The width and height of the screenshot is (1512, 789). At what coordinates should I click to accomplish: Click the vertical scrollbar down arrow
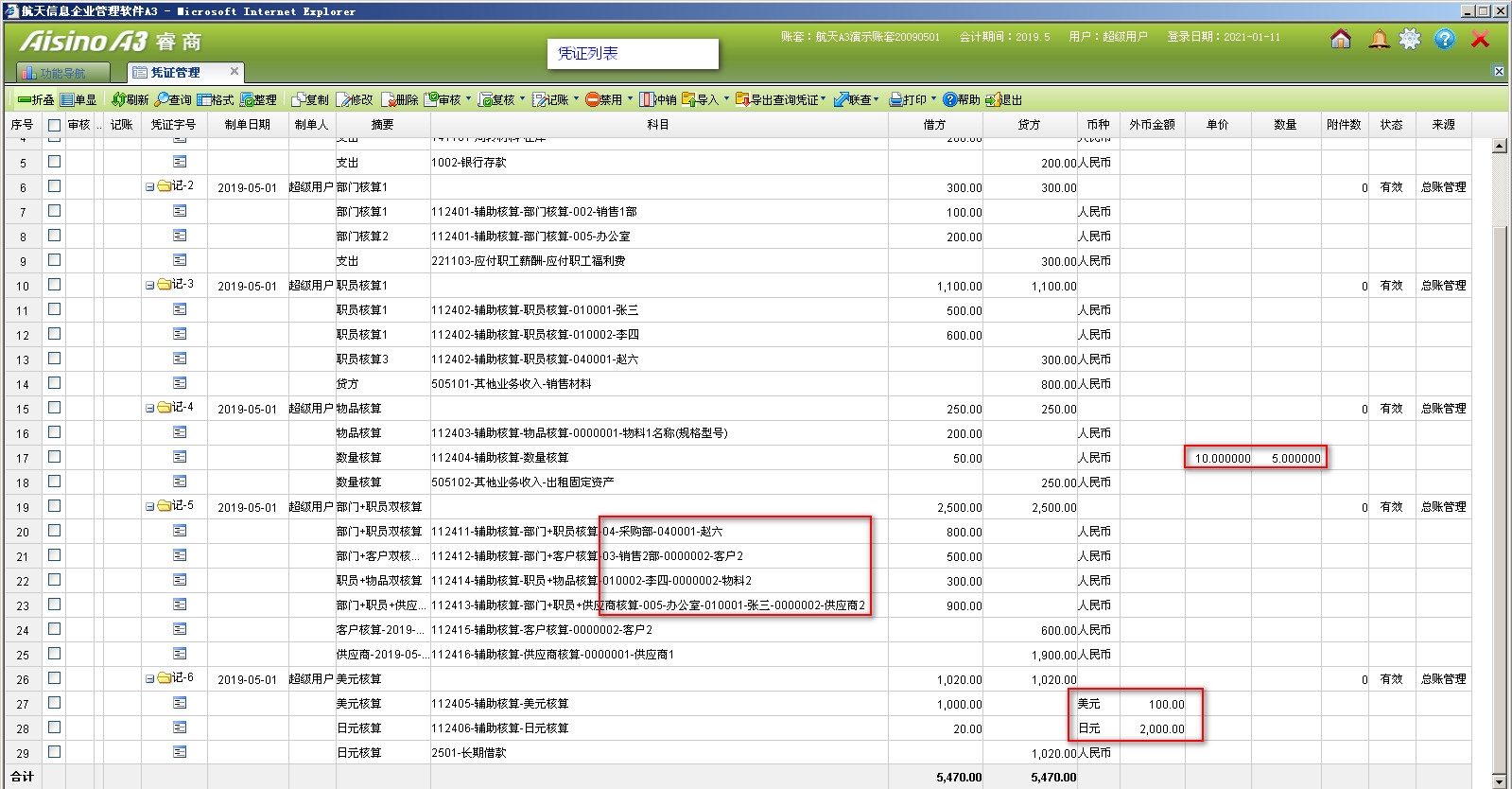tap(1499, 780)
